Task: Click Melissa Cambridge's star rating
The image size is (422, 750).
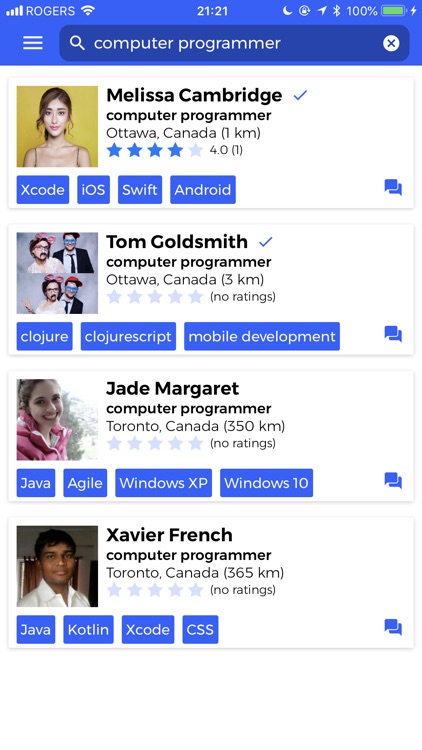Action: [155, 150]
